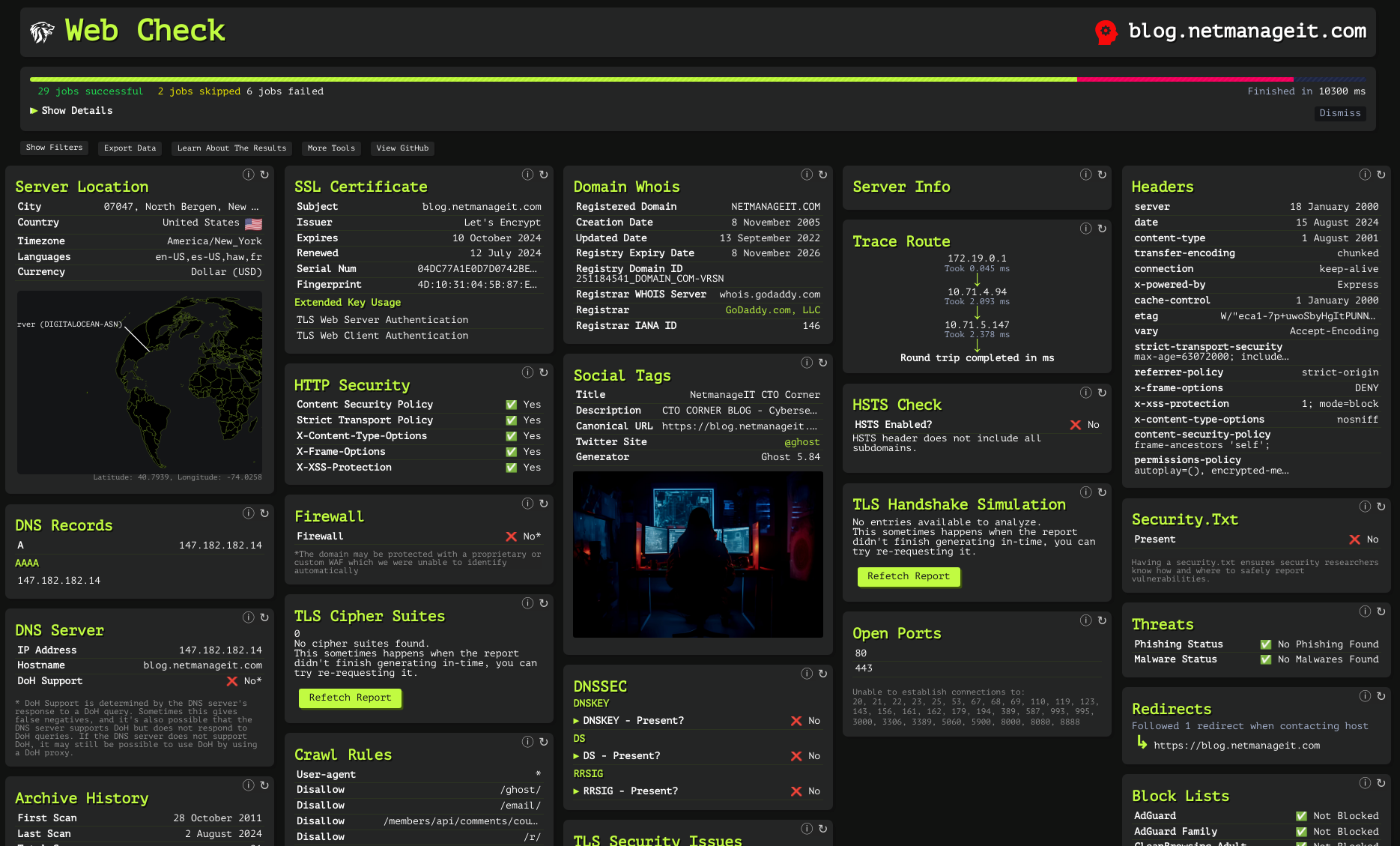Click the Web Check wolf logo icon
The height and width of the screenshot is (846, 1400).
coord(42,31)
